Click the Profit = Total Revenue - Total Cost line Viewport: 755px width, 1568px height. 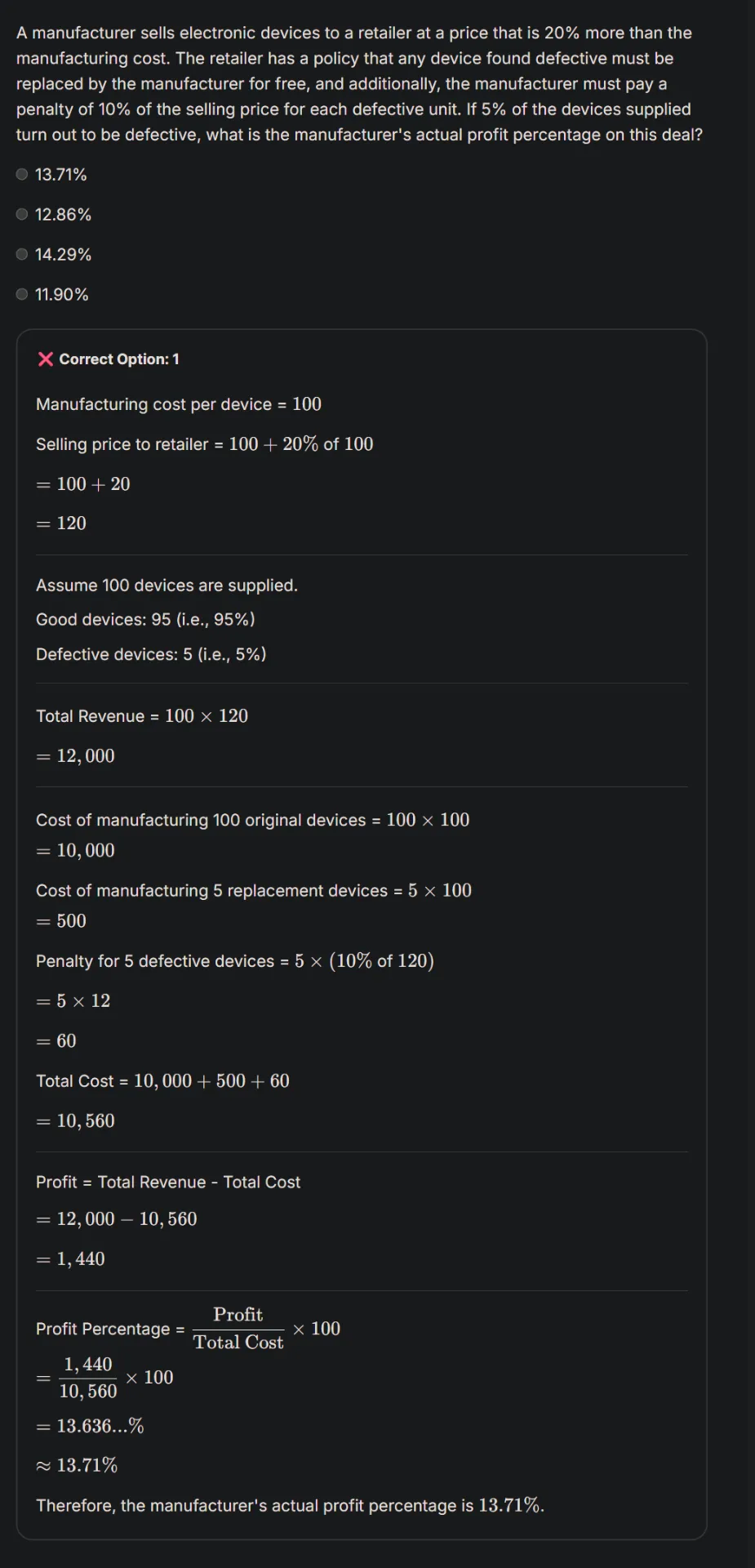[168, 1182]
